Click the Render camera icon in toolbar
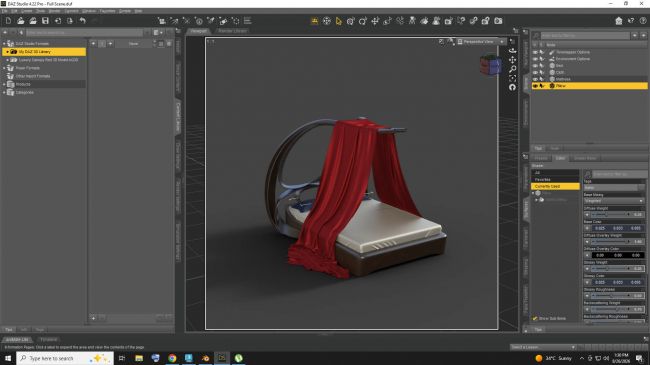Image resolution: width=650 pixels, height=365 pixels. tap(498, 21)
